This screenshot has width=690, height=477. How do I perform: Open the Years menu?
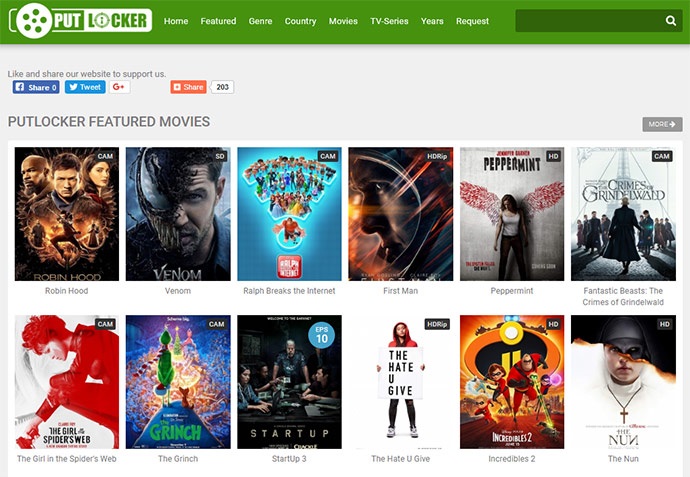(x=432, y=21)
